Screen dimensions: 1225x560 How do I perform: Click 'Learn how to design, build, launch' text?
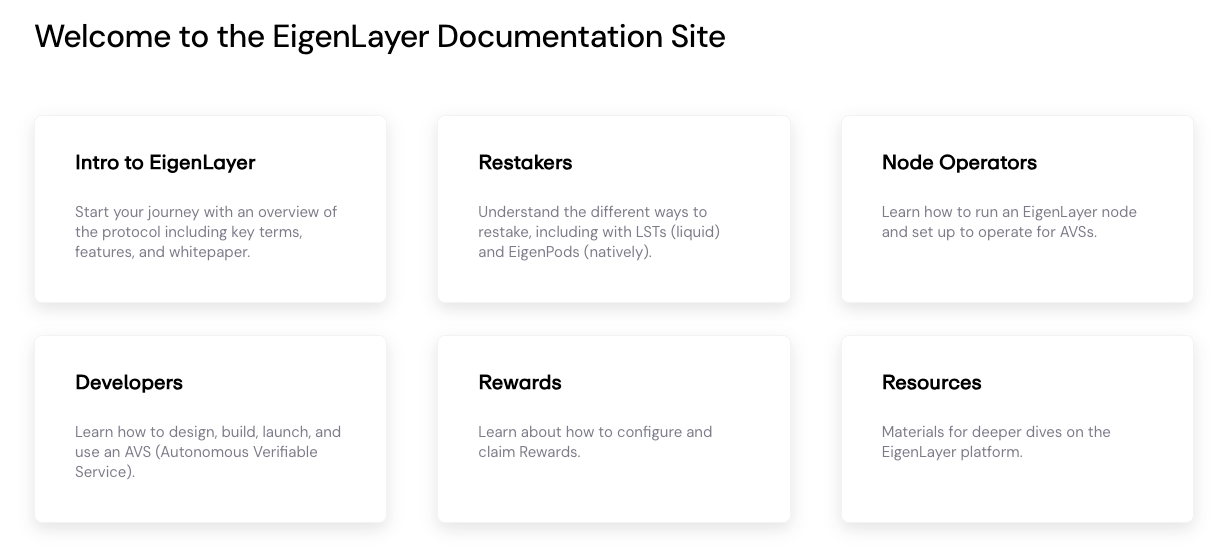208,432
